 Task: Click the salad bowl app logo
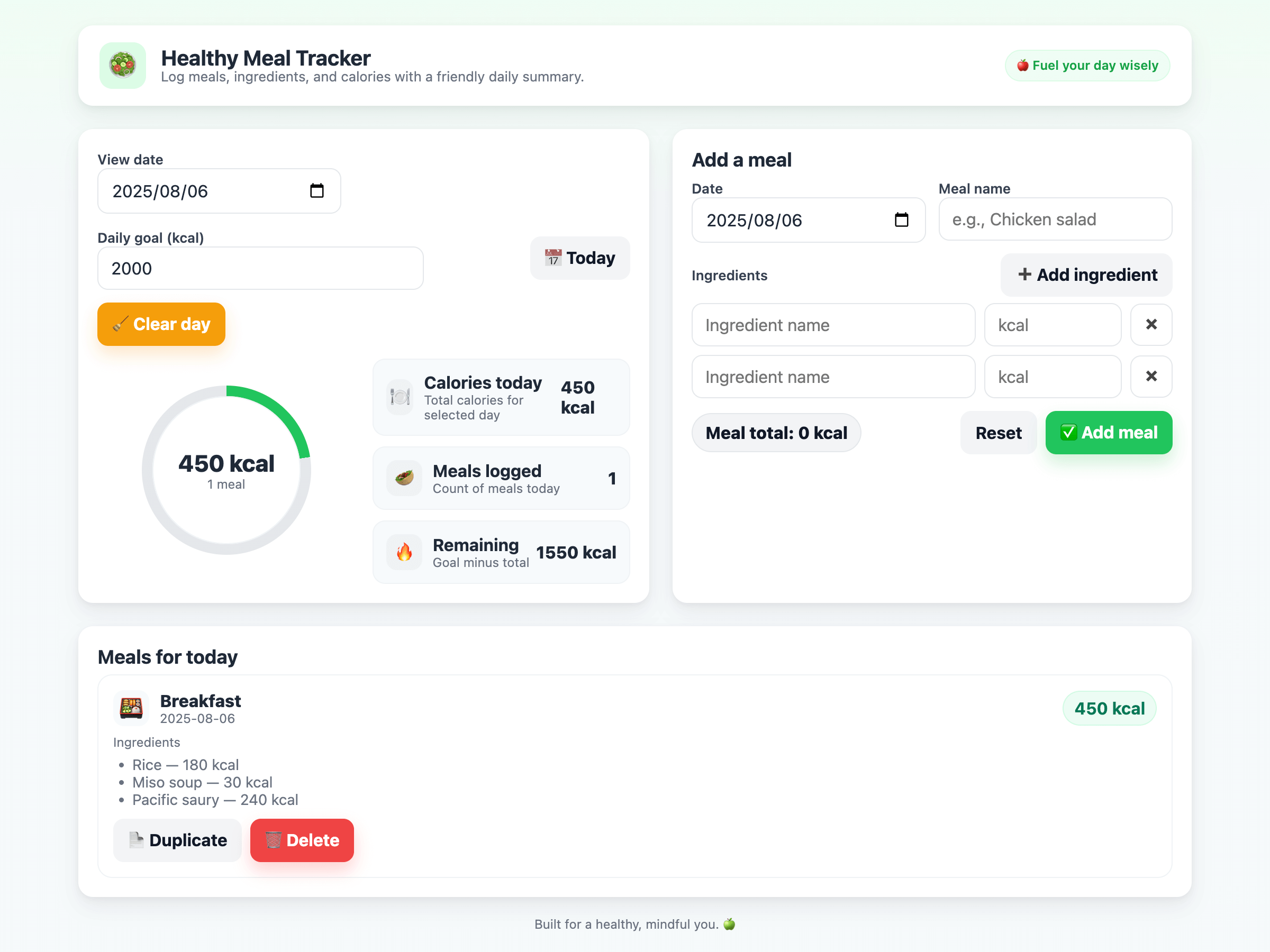coord(122,65)
